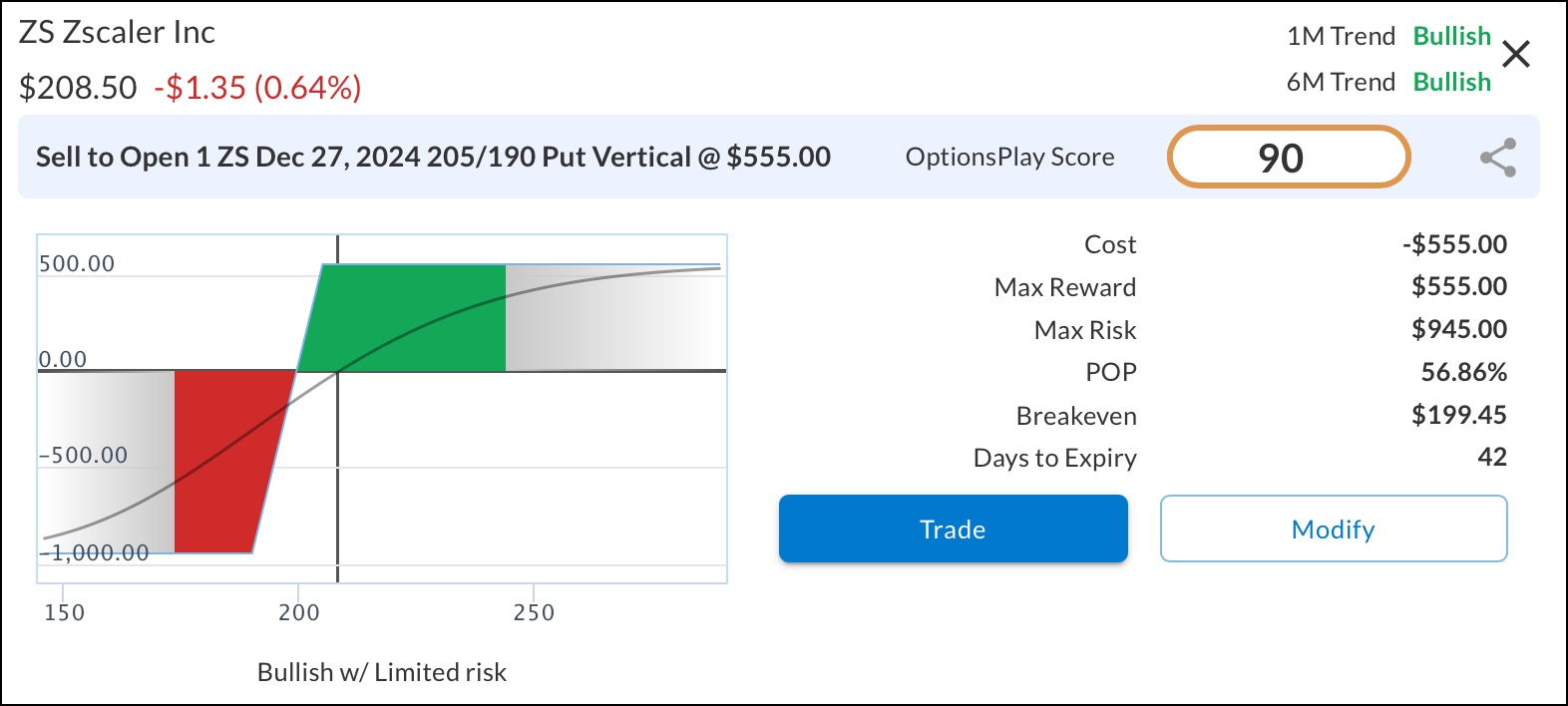Viewport: 1568px width, 706px height.
Task: Click the Bullish w/ Limited risk caption
Action: click(382, 672)
